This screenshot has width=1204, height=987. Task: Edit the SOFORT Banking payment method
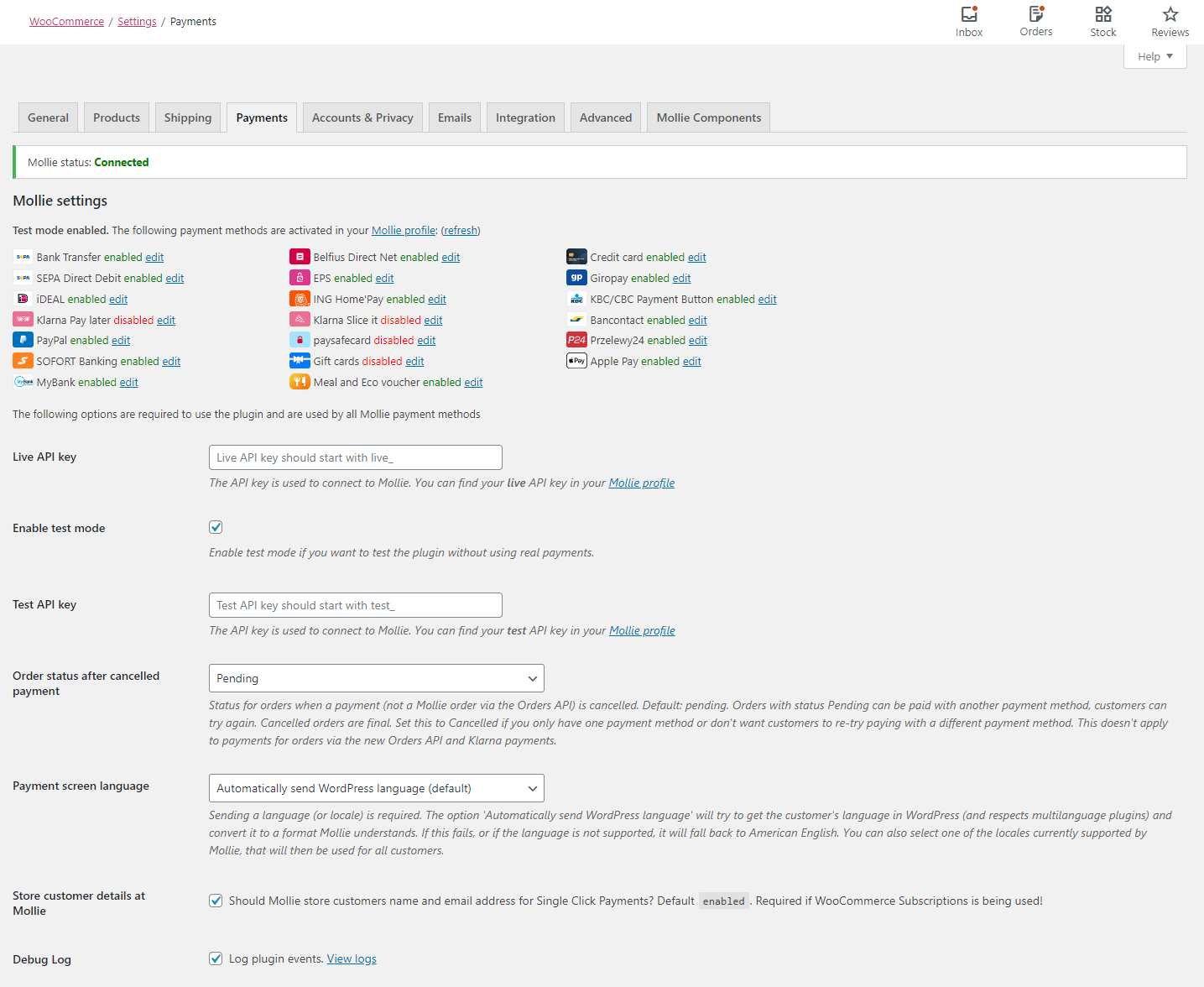(172, 361)
